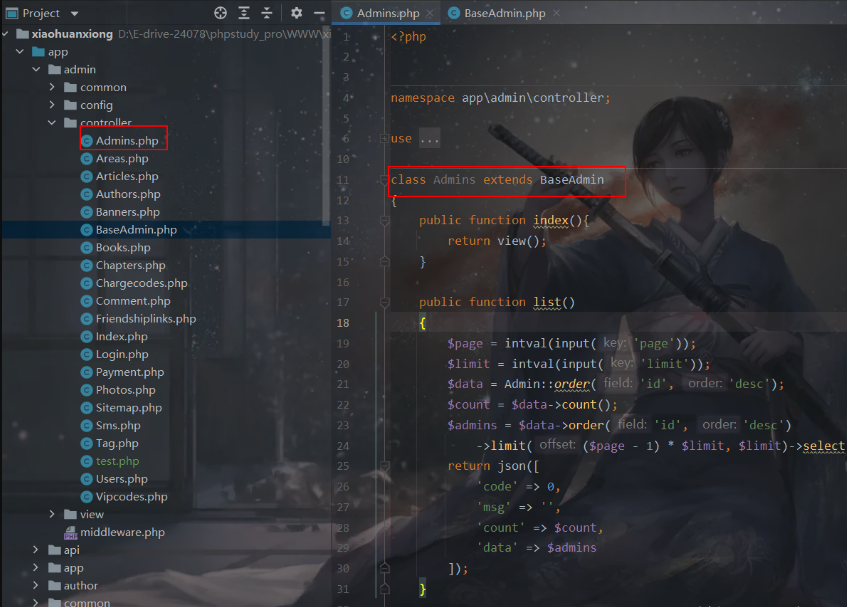847x607 pixels.
Task: Collapse the controller folder
Action: [x=51, y=122]
